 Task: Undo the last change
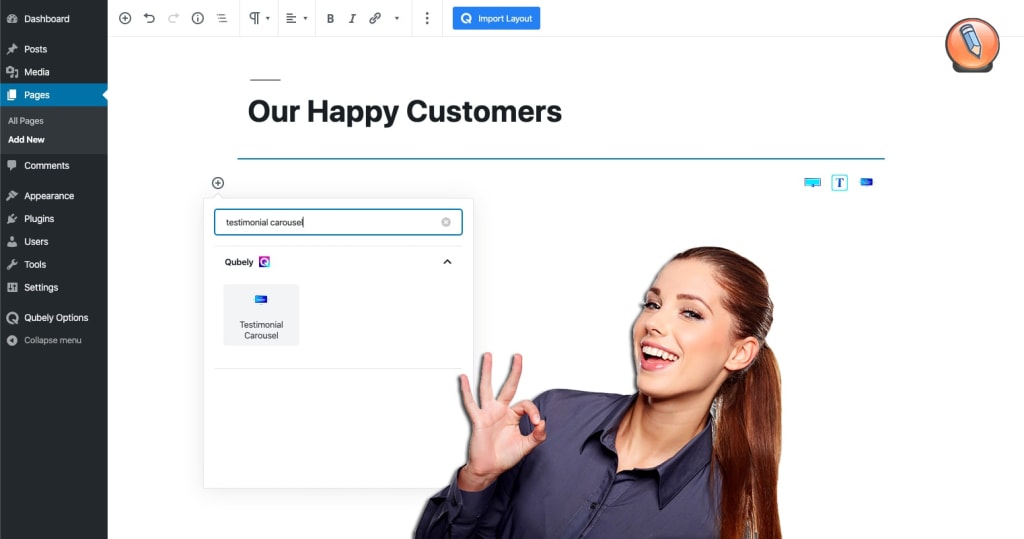(x=150, y=18)
